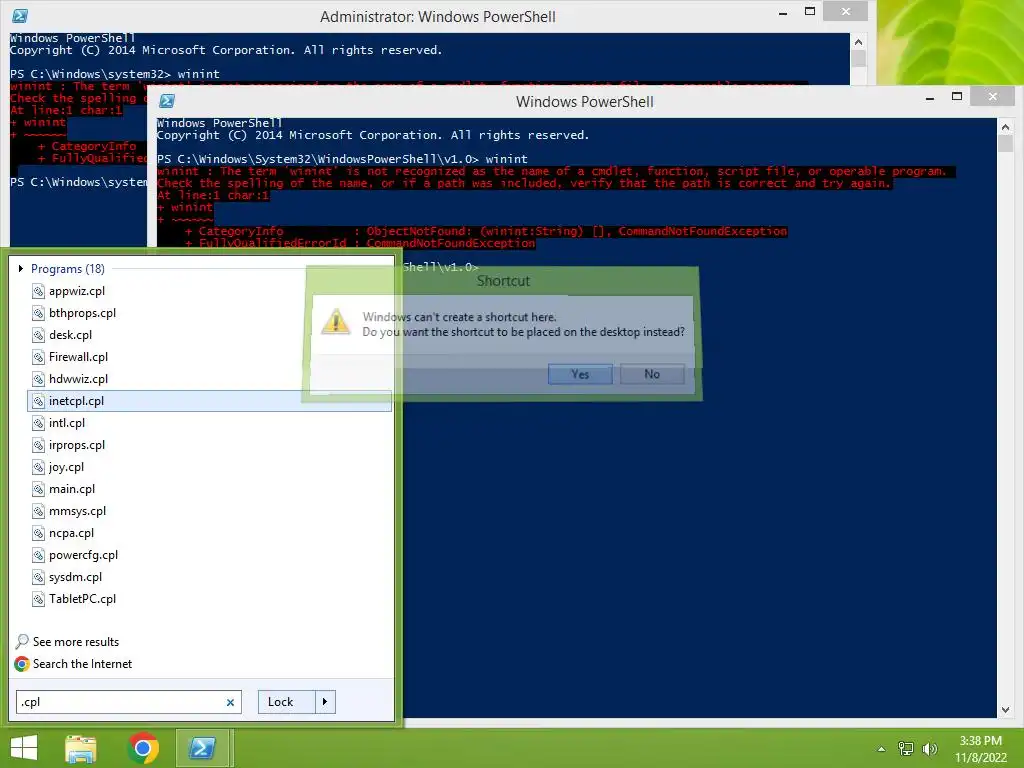Maximize the Windows PowerShell window

pos(957,97)
